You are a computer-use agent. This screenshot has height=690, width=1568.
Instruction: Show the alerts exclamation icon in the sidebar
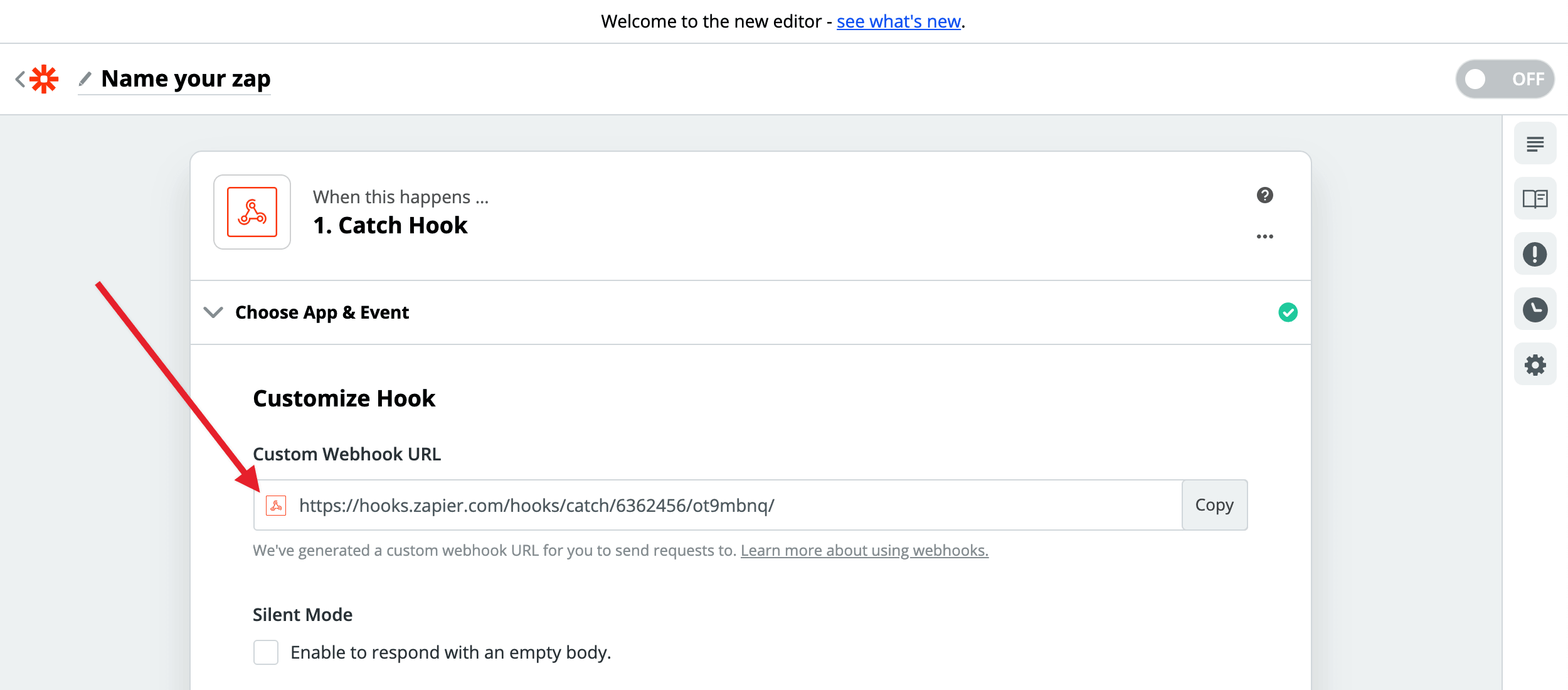click(1535, 254)
